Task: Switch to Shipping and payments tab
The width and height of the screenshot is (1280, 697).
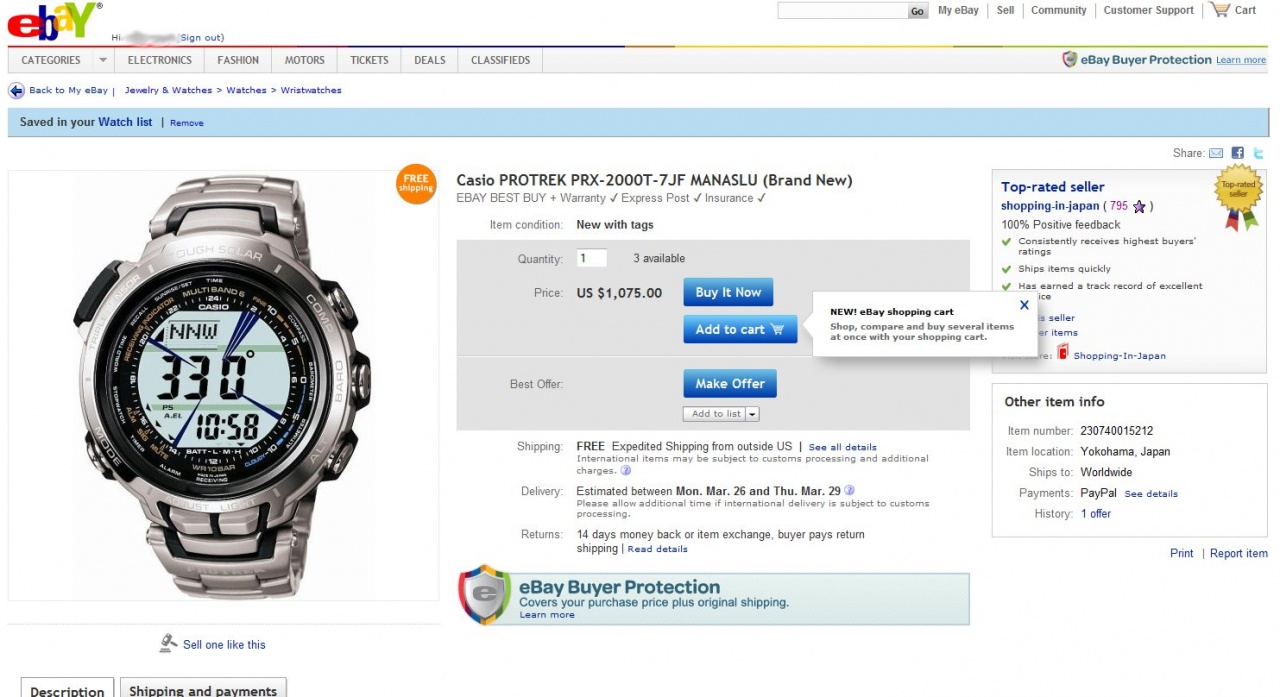Action: 203,690
